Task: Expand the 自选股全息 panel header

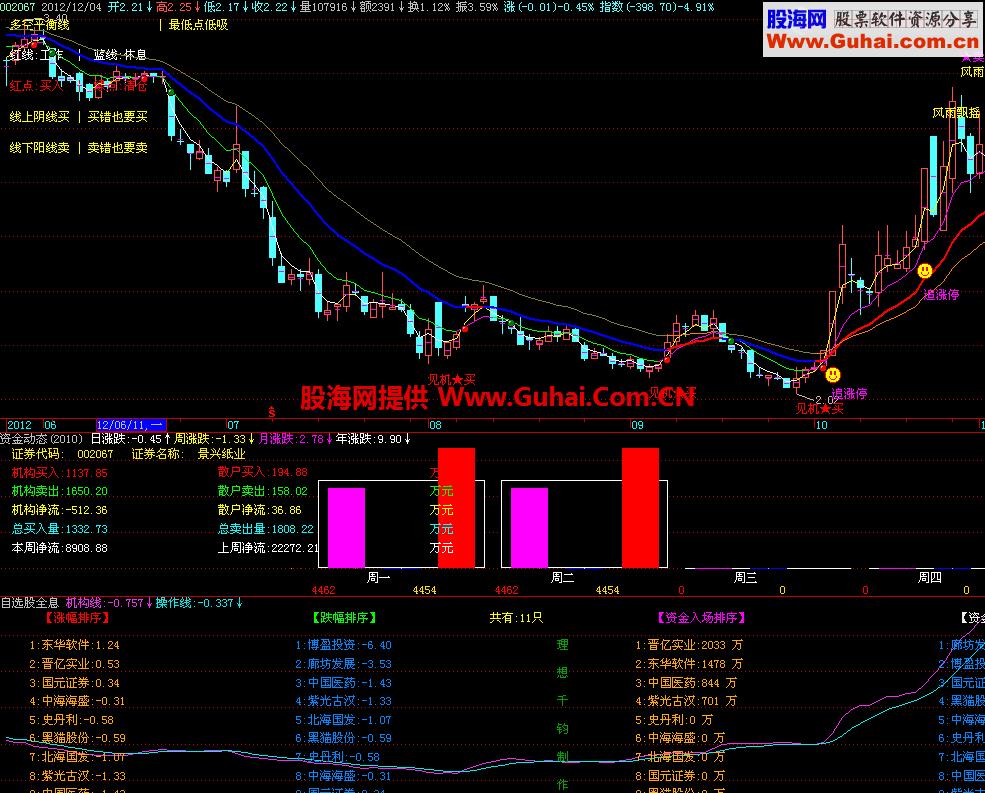Action: click(x=27, y=603)
